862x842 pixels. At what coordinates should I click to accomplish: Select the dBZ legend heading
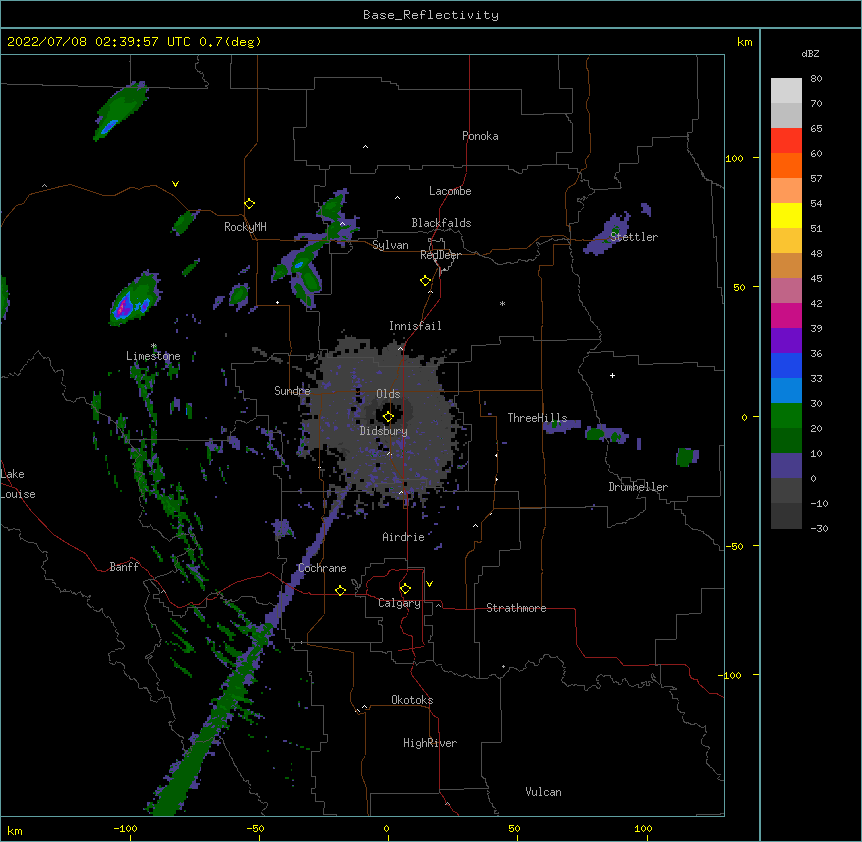click(810, 54)
